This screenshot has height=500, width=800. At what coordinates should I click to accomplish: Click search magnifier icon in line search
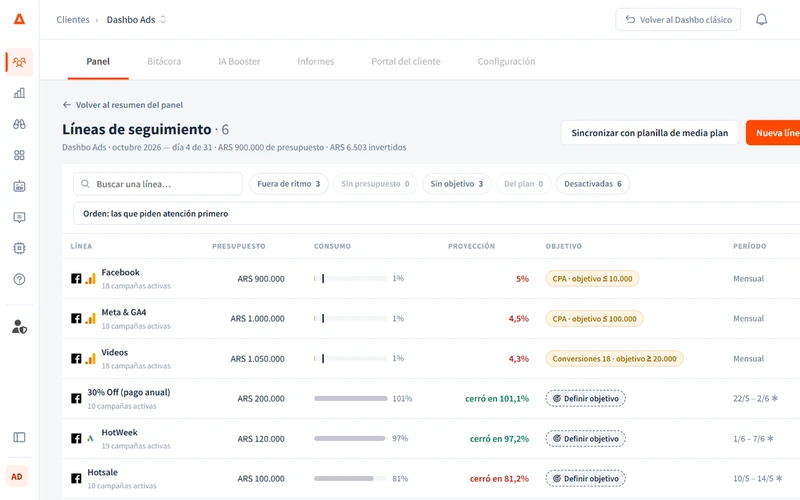pos(85,184)
